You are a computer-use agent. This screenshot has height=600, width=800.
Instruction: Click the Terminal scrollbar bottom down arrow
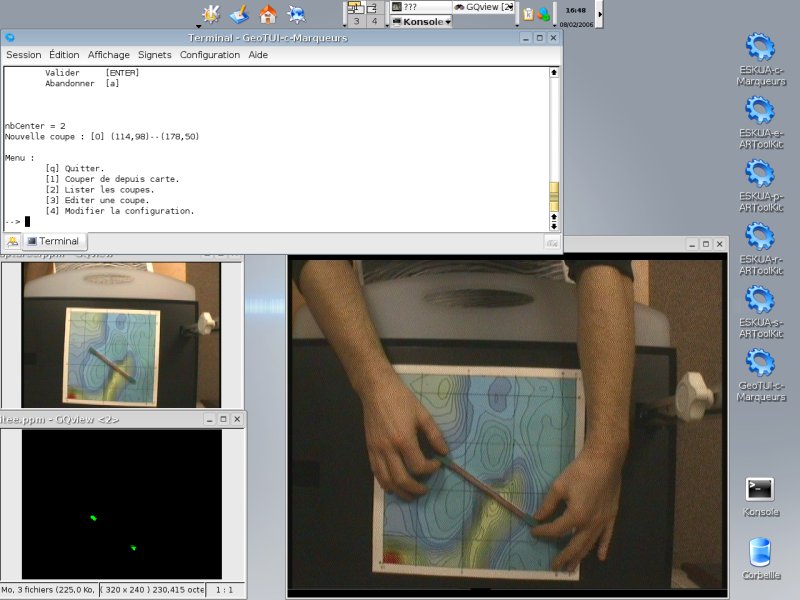coord(554,226)
